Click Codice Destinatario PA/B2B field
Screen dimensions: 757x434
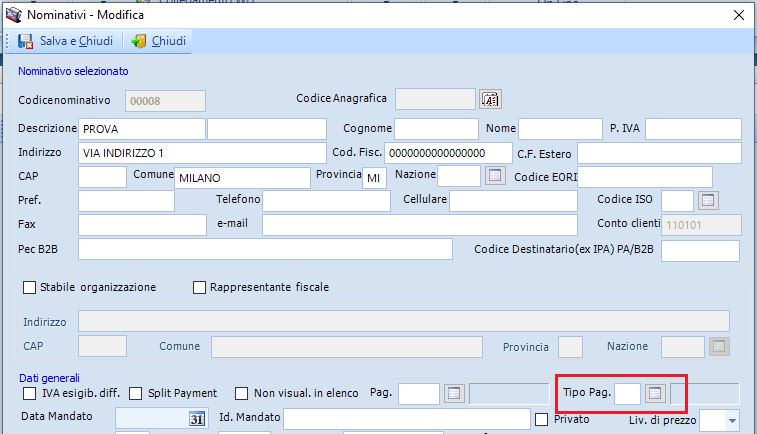pyautogui.click(x=701, y=252)
